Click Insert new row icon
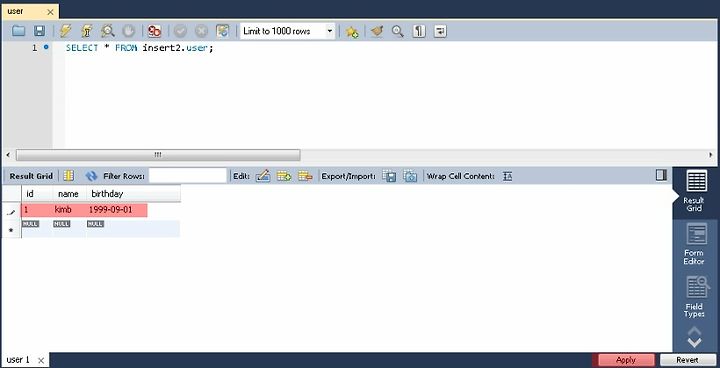This screenshot has height=368, width=720. (284, 176)
